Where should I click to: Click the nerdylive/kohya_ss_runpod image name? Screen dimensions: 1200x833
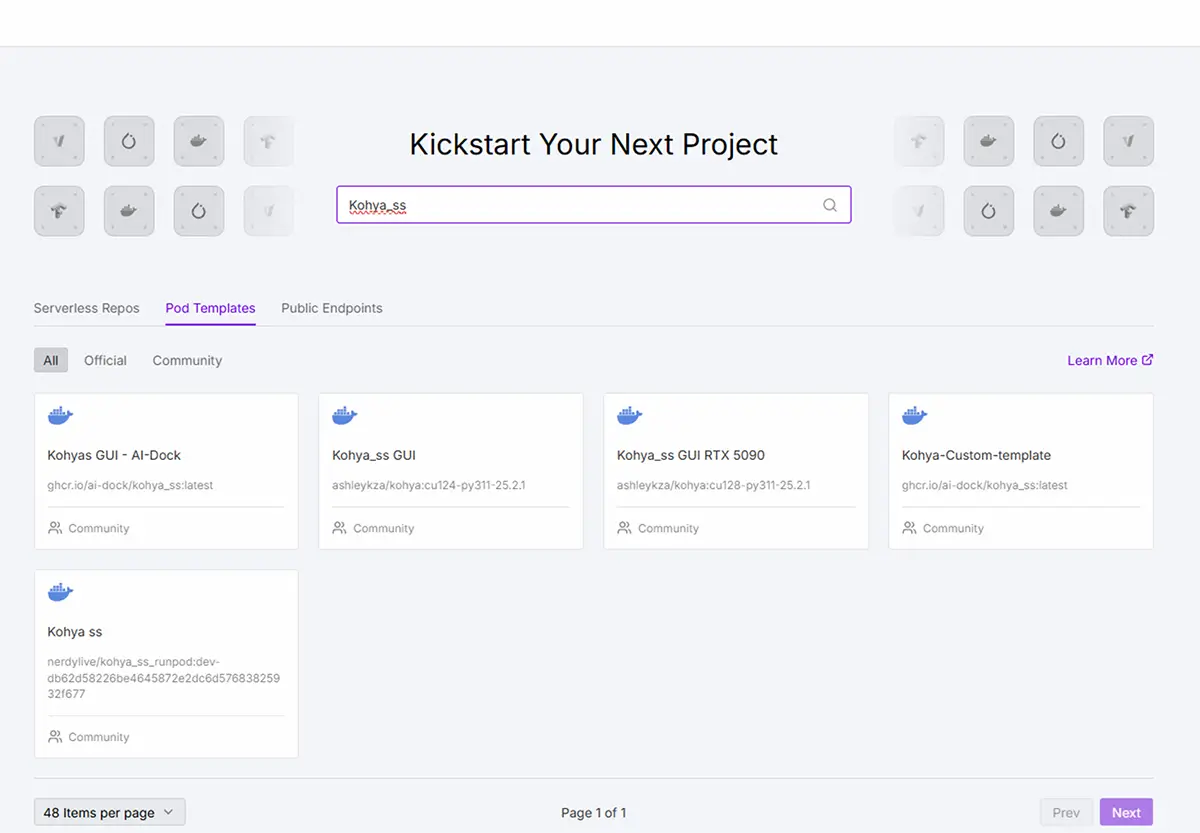click(x=164, y=678)
